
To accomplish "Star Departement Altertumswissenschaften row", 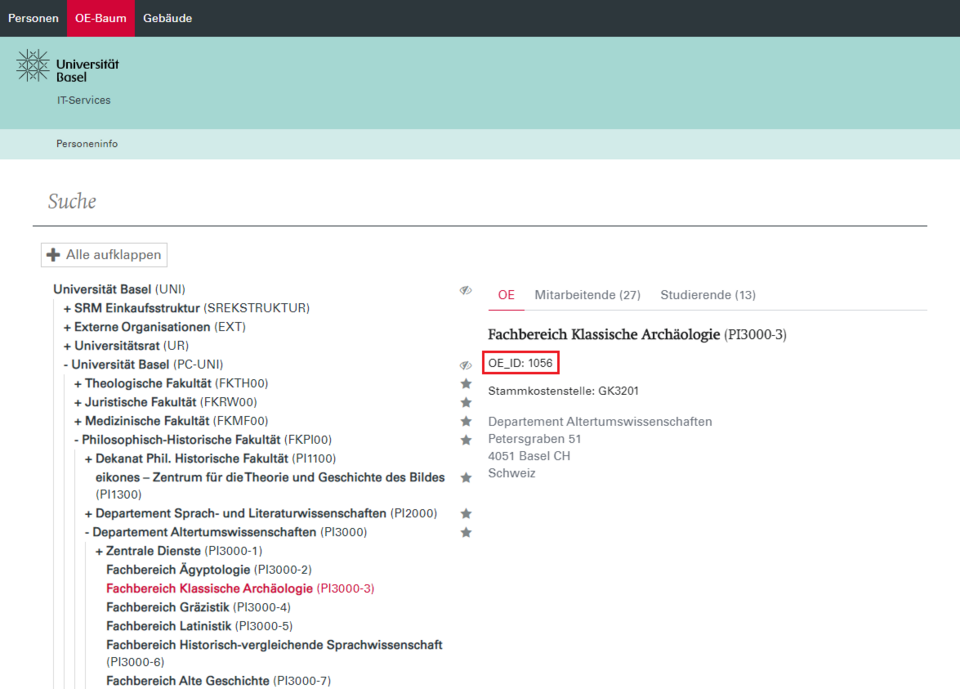I will click(466, 533).
